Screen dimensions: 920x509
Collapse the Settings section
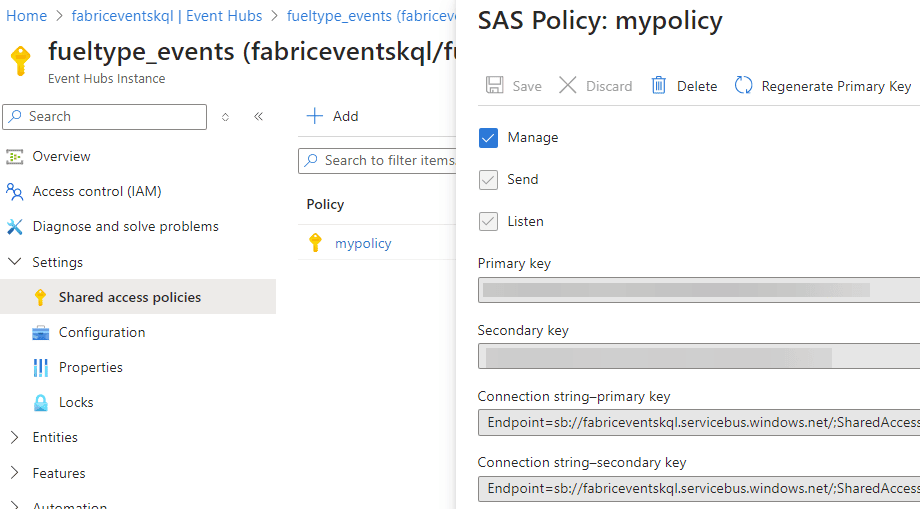15,262
